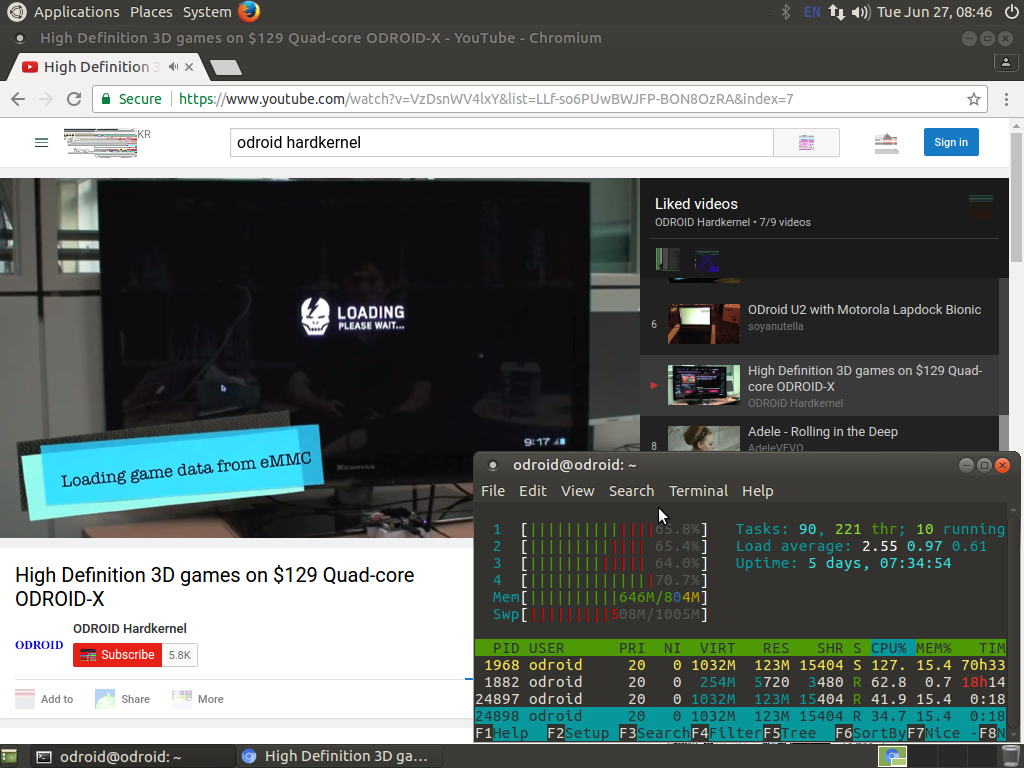The image size is (1024, 768).
Task: Open the system volume indicator
Action: pos(860,12)
